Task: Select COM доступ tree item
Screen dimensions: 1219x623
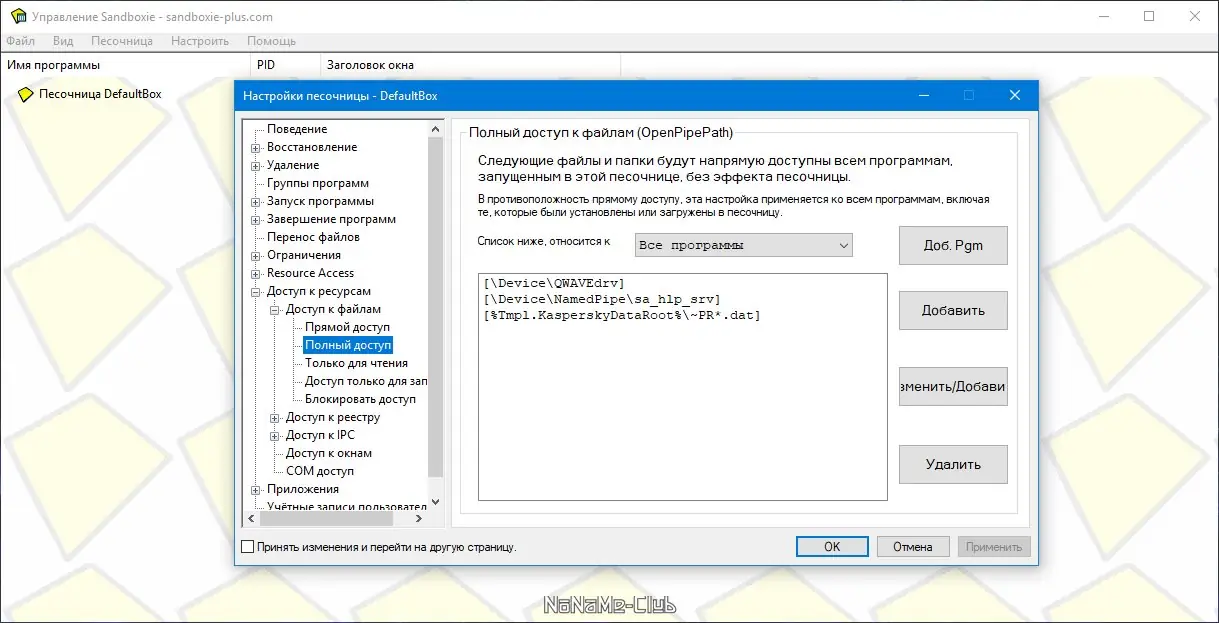Action: point(320,471)
